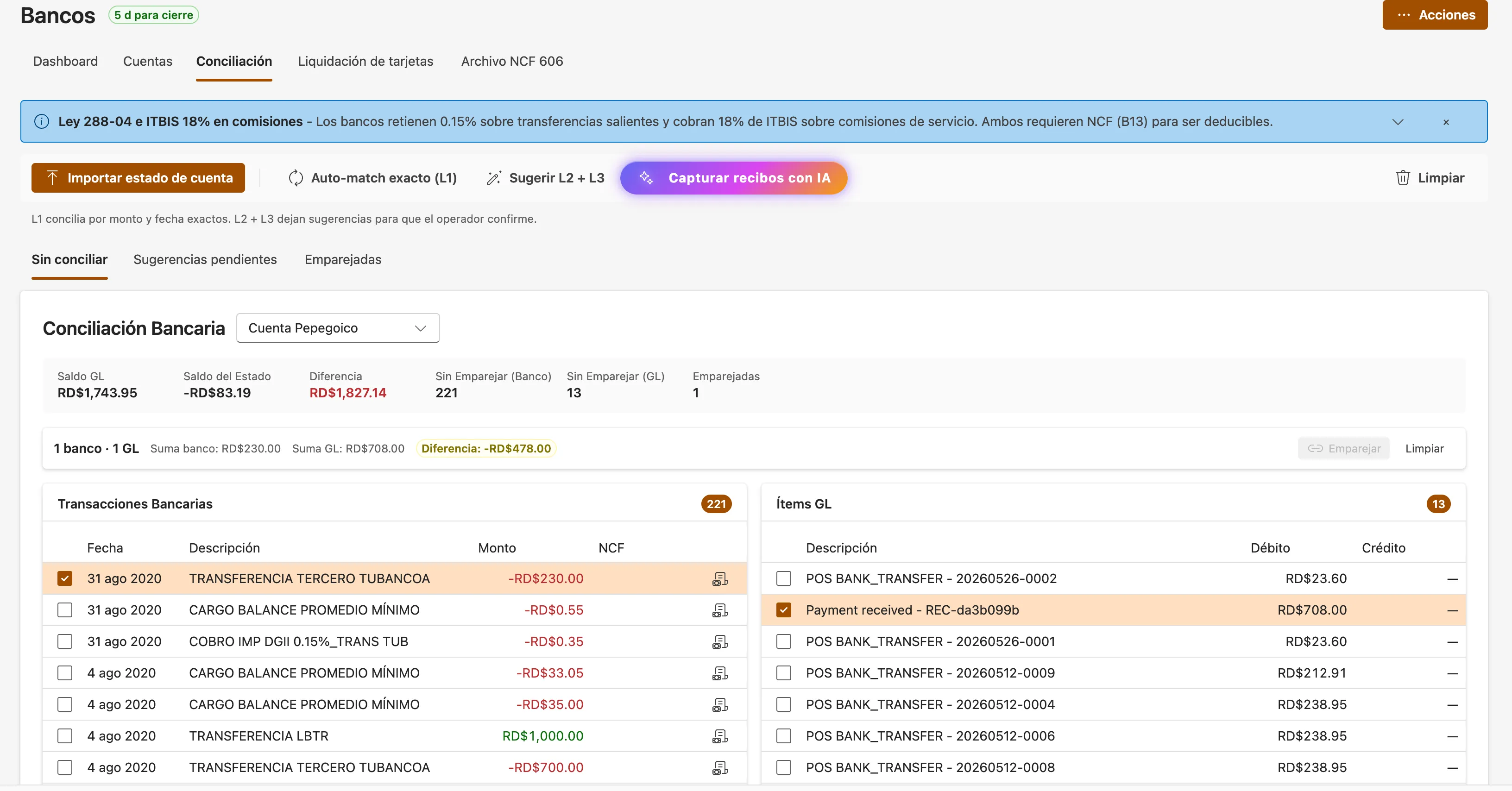
Task: Open Liquidación de tarjetas tab
Action: 365,61
